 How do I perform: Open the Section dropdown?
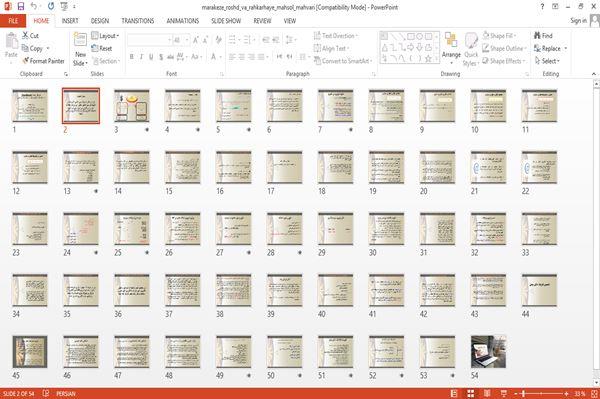coord(105,61)
